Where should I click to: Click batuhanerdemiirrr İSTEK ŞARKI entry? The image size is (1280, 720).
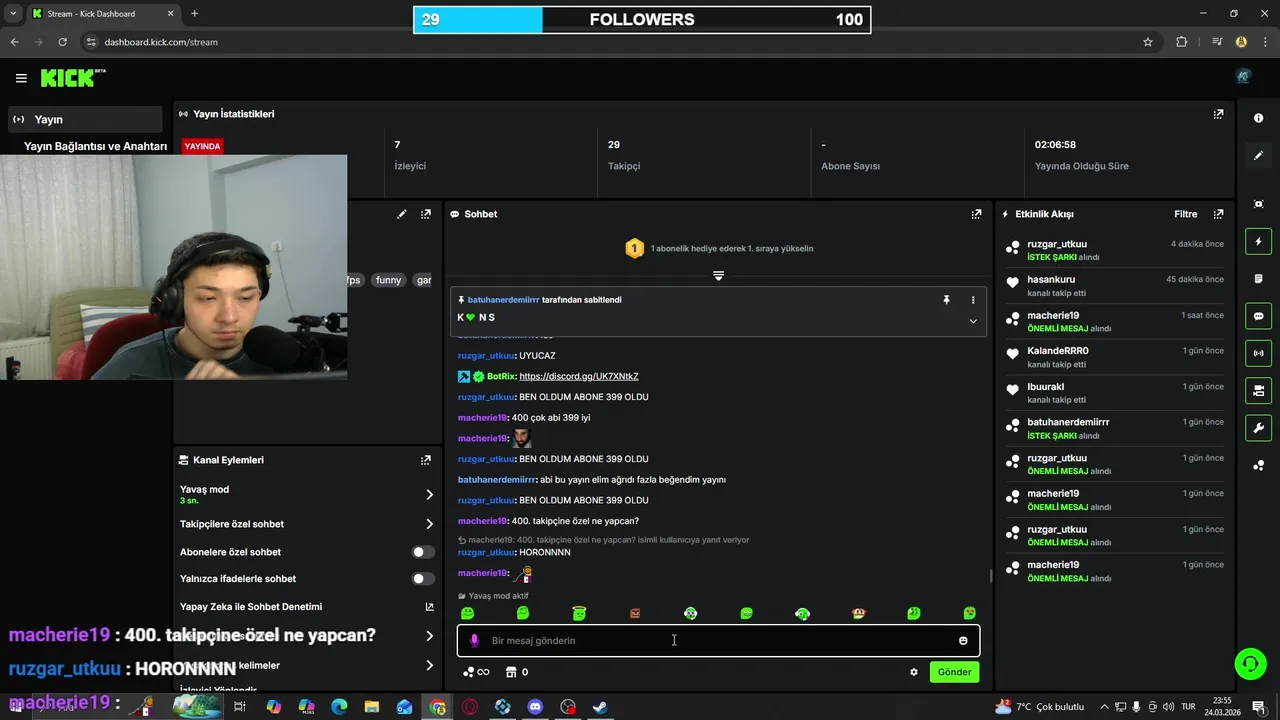1115,429
